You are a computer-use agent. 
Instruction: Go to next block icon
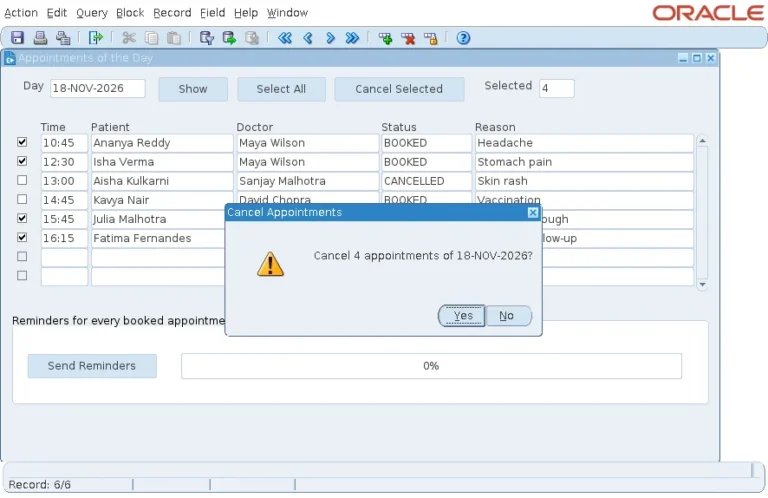point(352,38)
